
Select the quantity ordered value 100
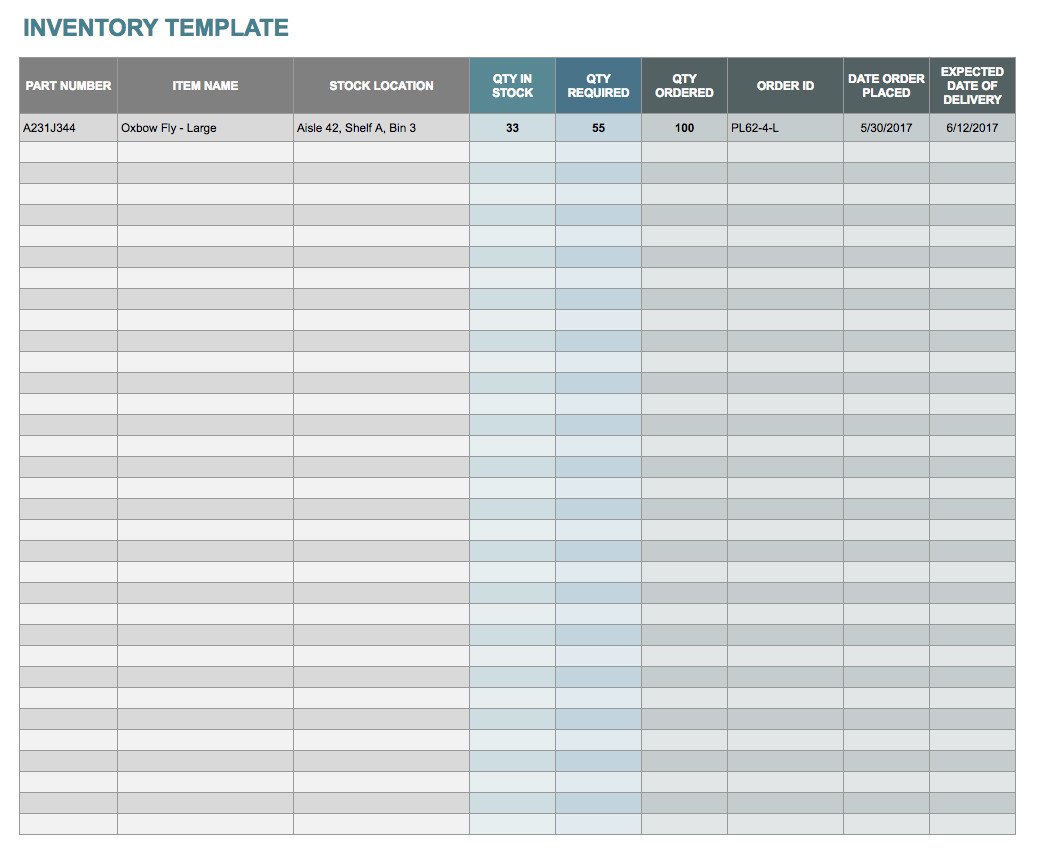(x=684, y=128)
